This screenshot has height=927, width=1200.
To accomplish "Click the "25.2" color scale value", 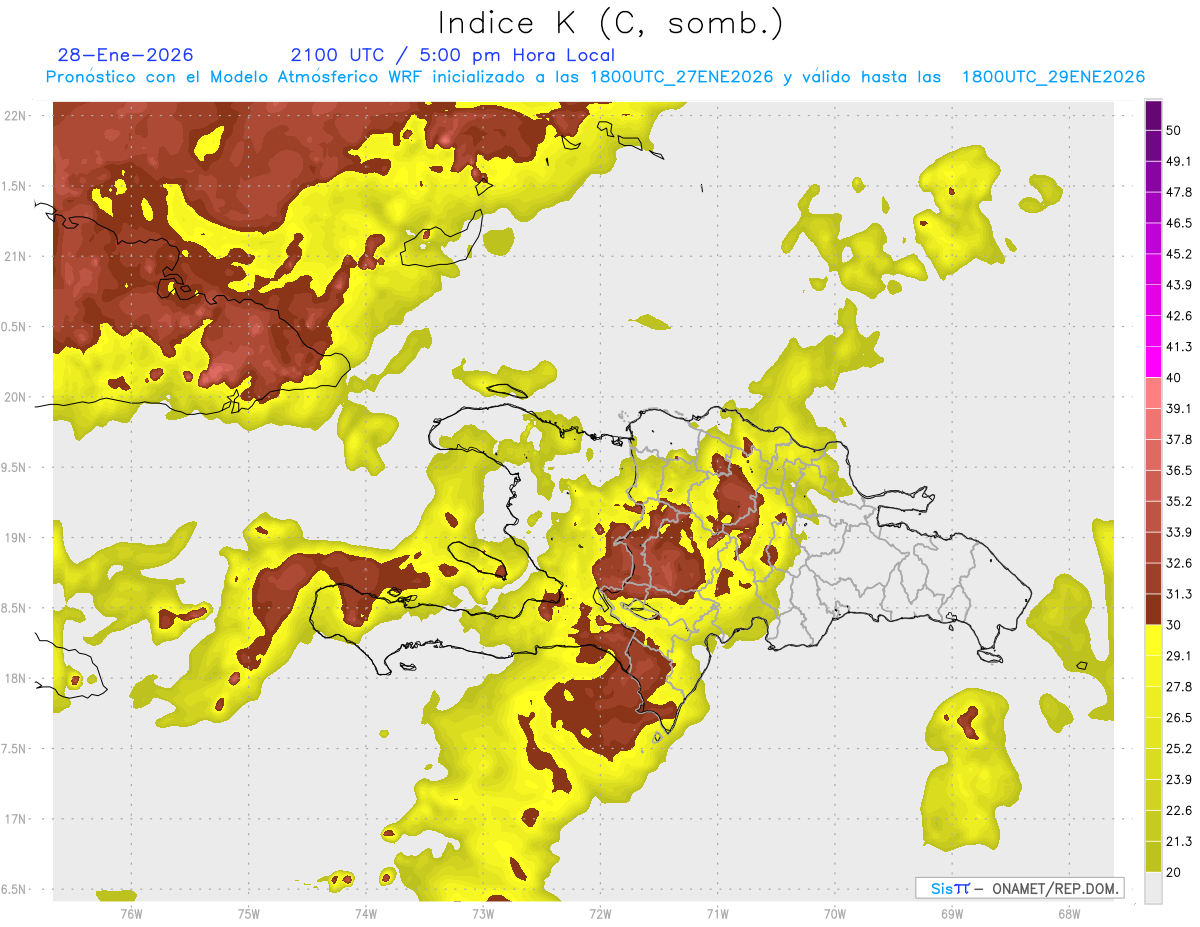I will [x=1179, y=749].
